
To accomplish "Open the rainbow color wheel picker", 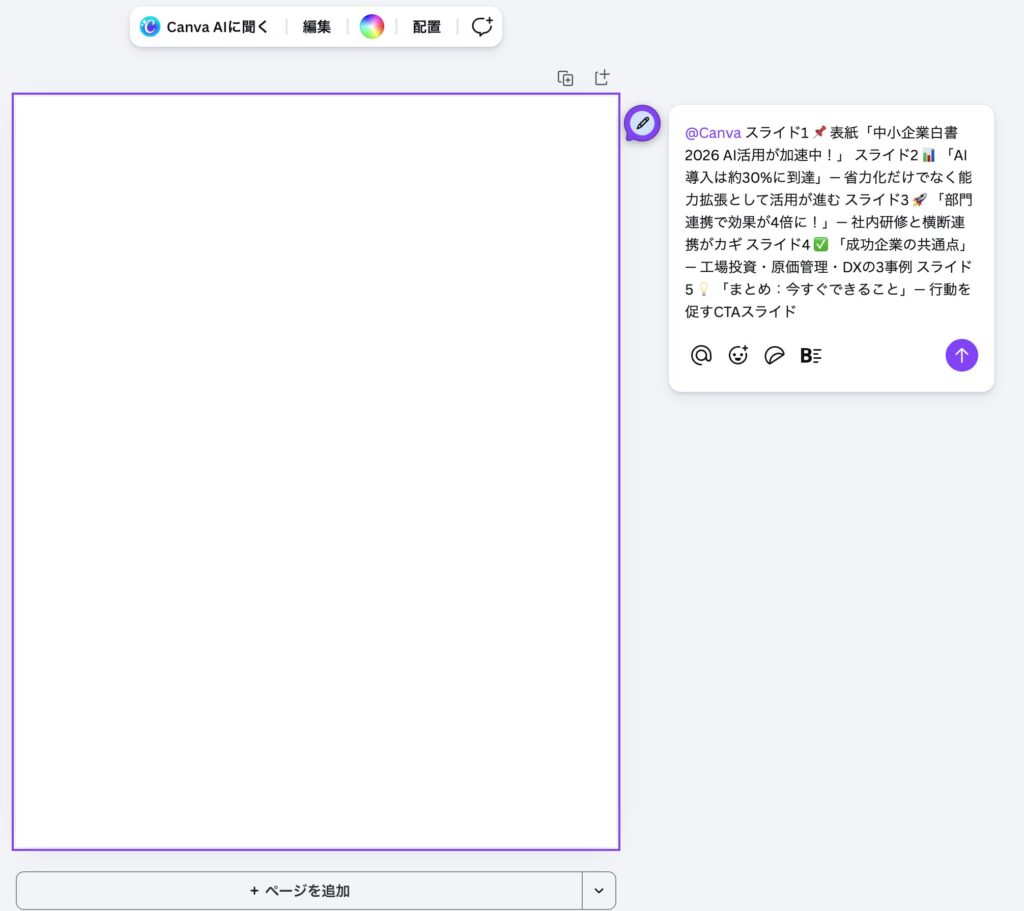I will click(x=372, y=27).
